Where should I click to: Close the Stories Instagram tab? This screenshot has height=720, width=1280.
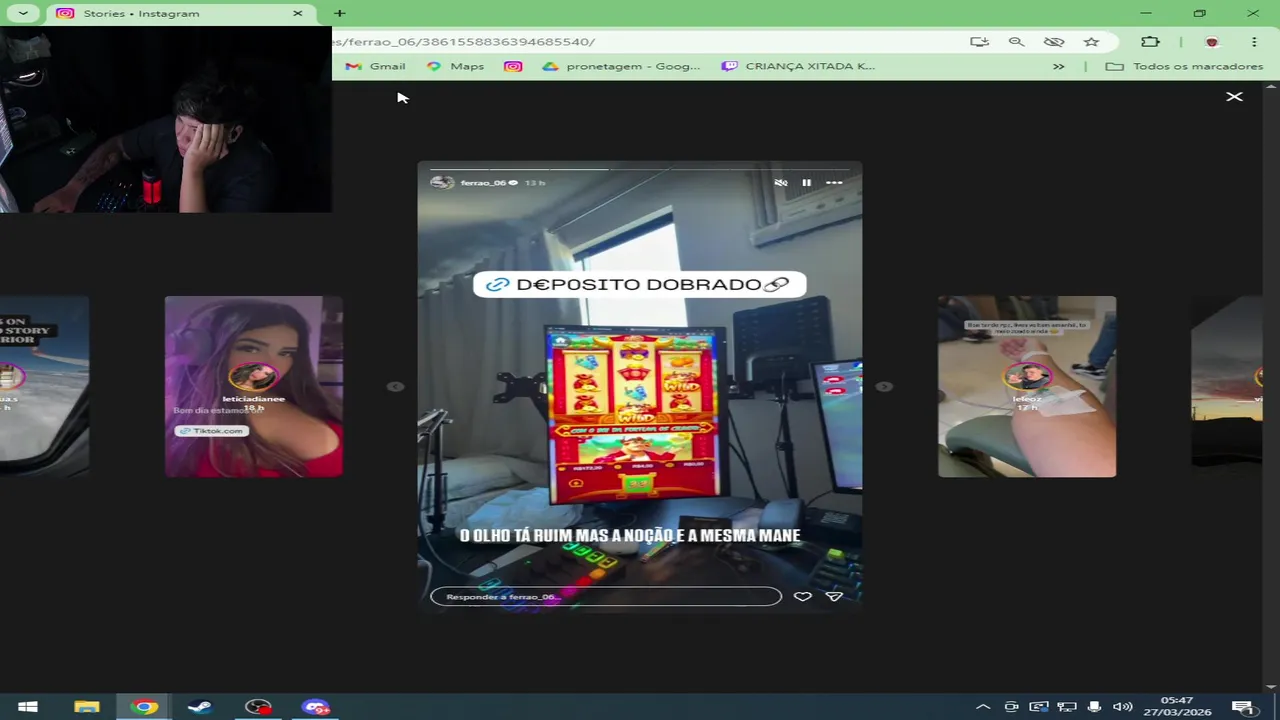[x=297, y=13]
